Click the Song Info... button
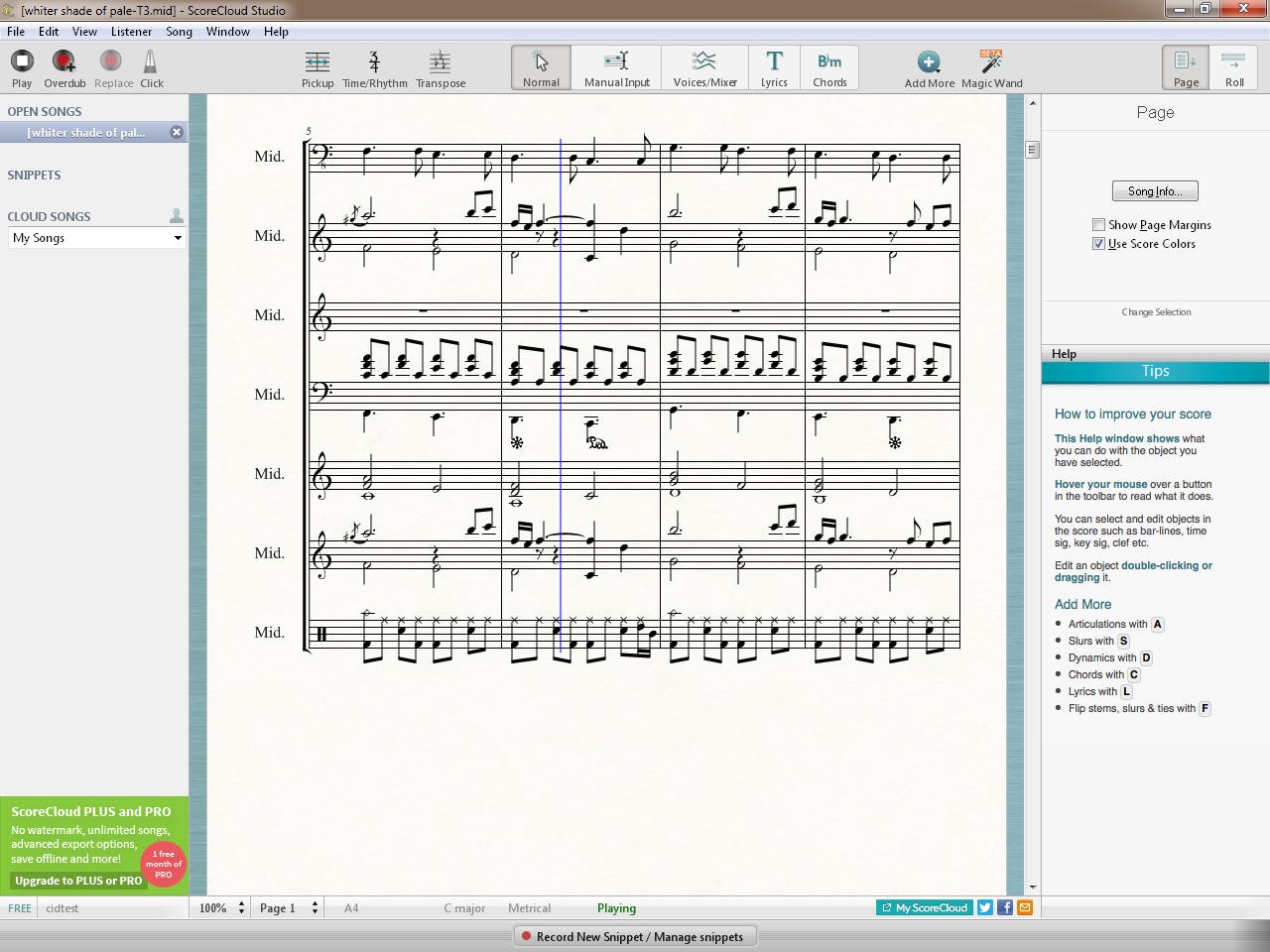Viewport: 1270px width, 952px height. point(1155,191)
